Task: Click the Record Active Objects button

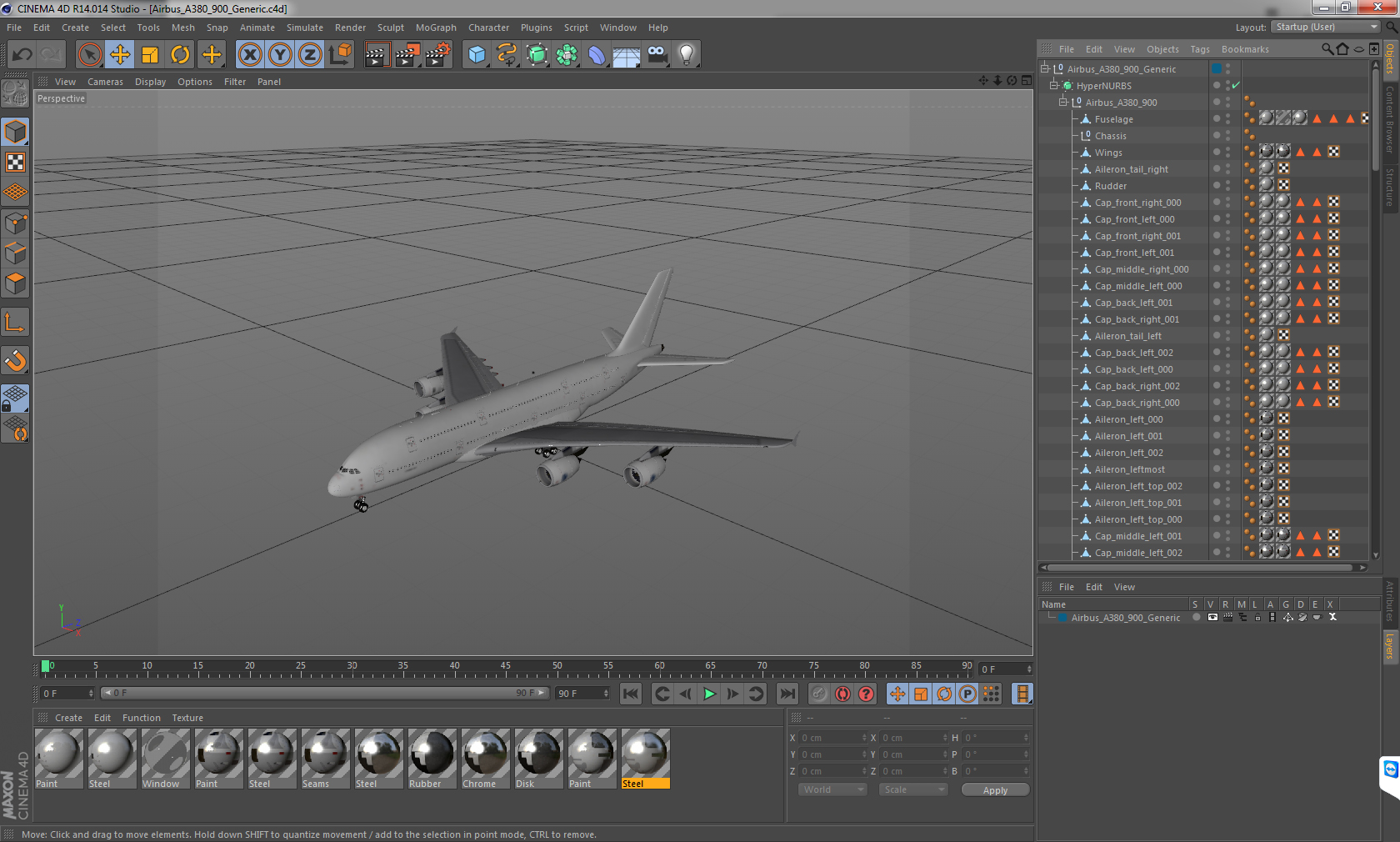Action: [819, 694]
